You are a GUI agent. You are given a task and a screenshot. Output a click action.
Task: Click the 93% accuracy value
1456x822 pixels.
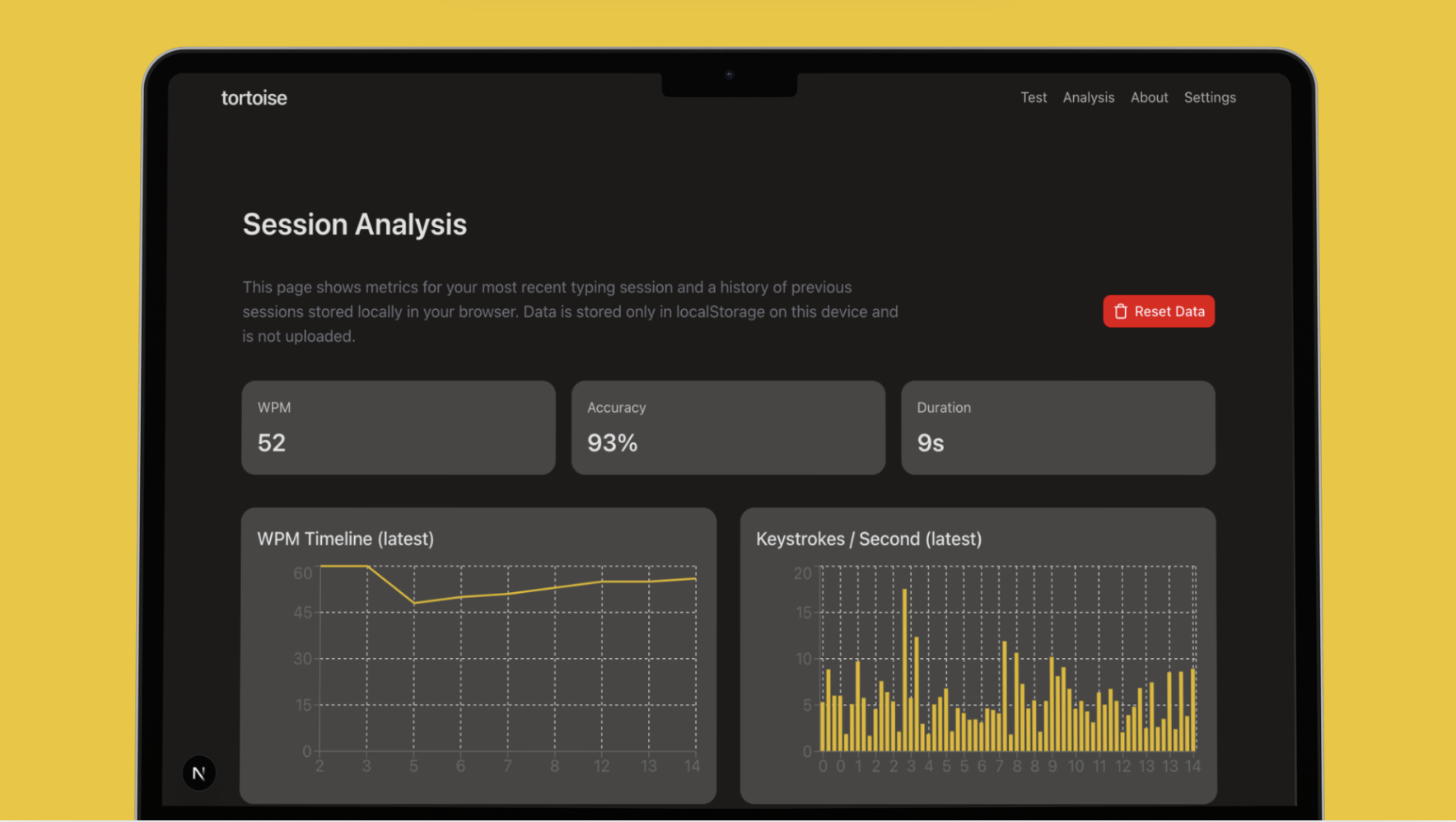point(612,443)
